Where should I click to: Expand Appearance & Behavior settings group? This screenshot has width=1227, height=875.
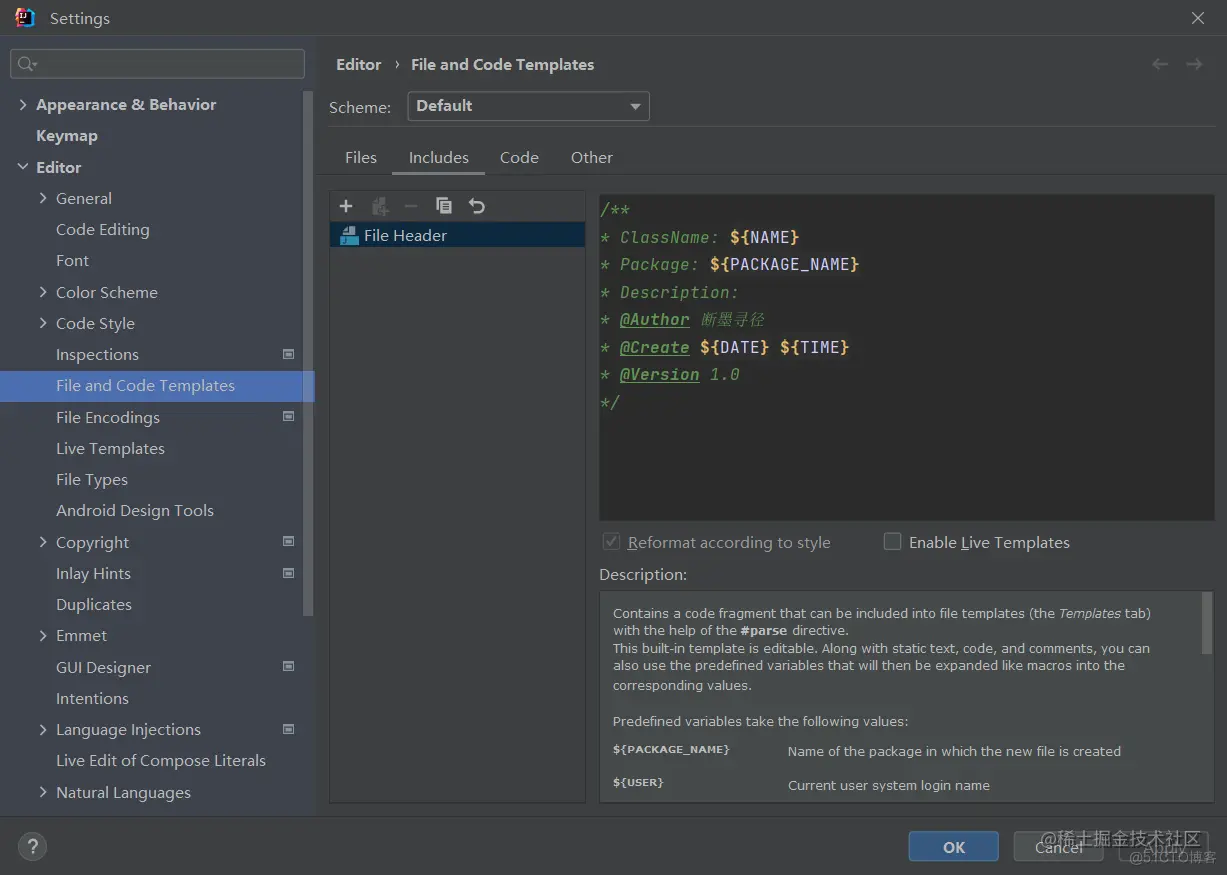(22, 104)
